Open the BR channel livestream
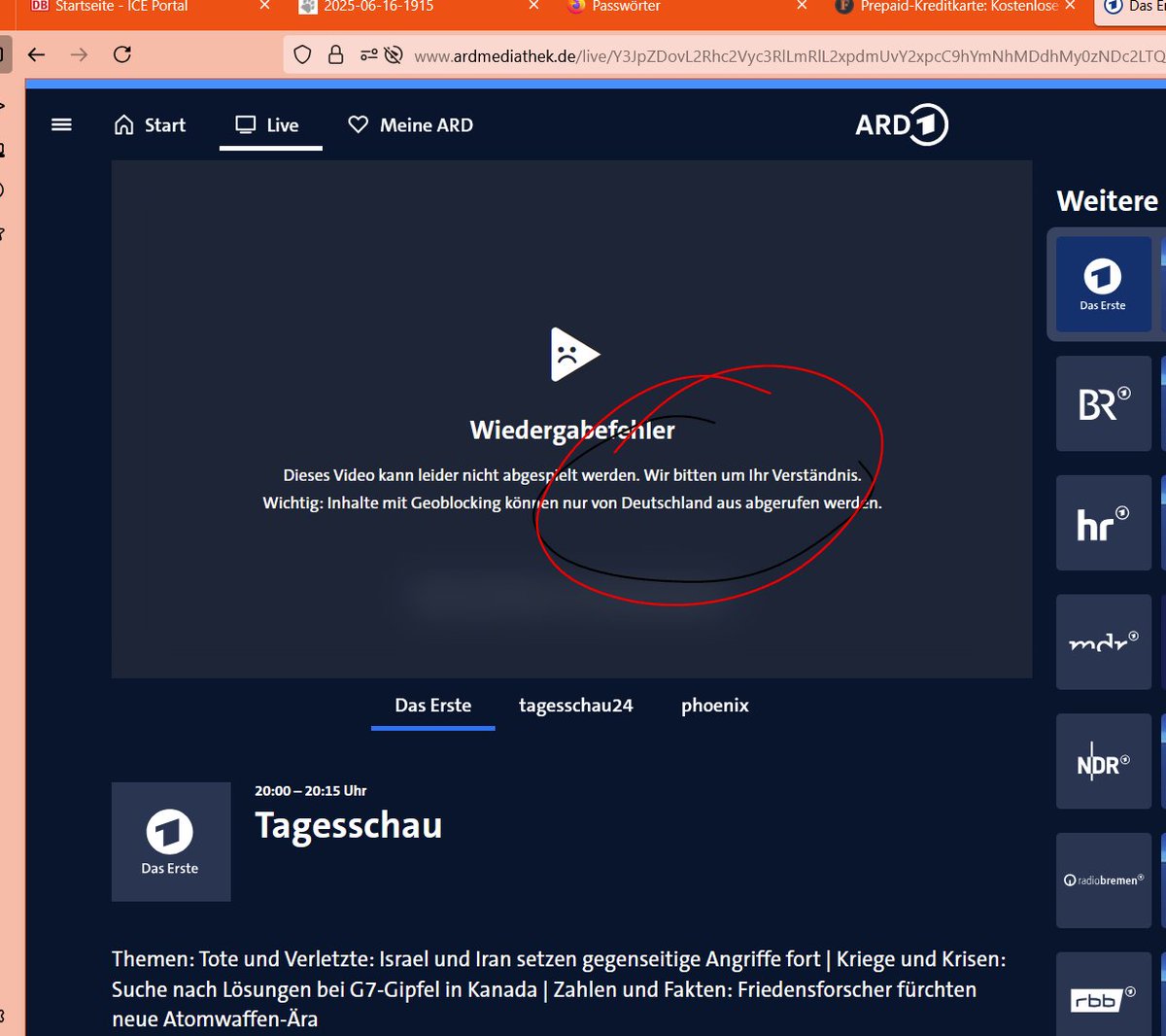Viewport: 1166px width, 1036px height. pos(1103,403)
